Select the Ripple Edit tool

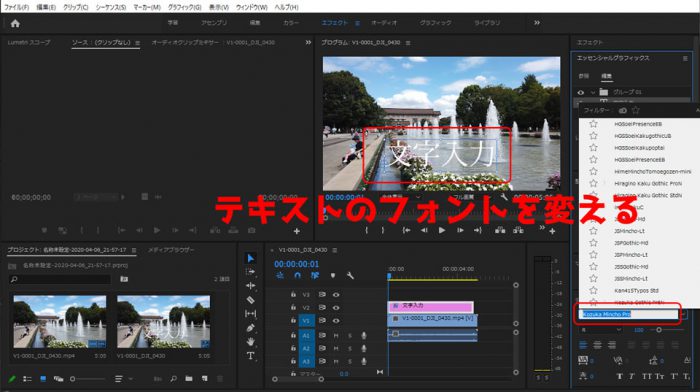(x=250, y=285)
